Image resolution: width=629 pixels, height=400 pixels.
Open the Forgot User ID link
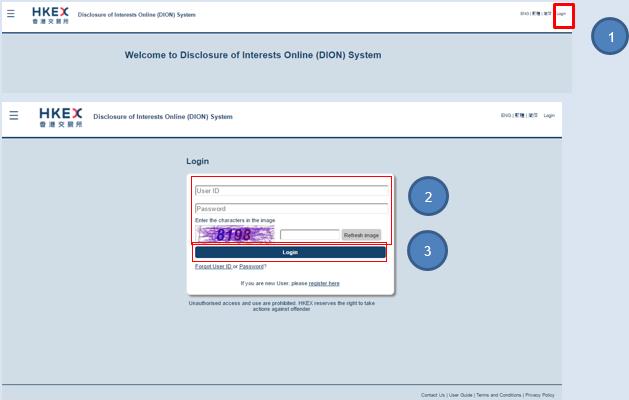[x=212, y=266]
